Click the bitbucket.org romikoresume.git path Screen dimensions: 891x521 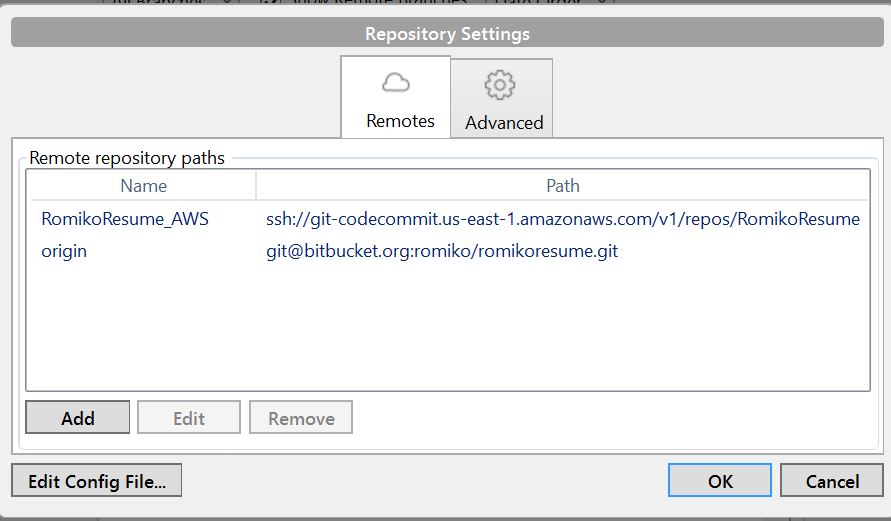441,251
